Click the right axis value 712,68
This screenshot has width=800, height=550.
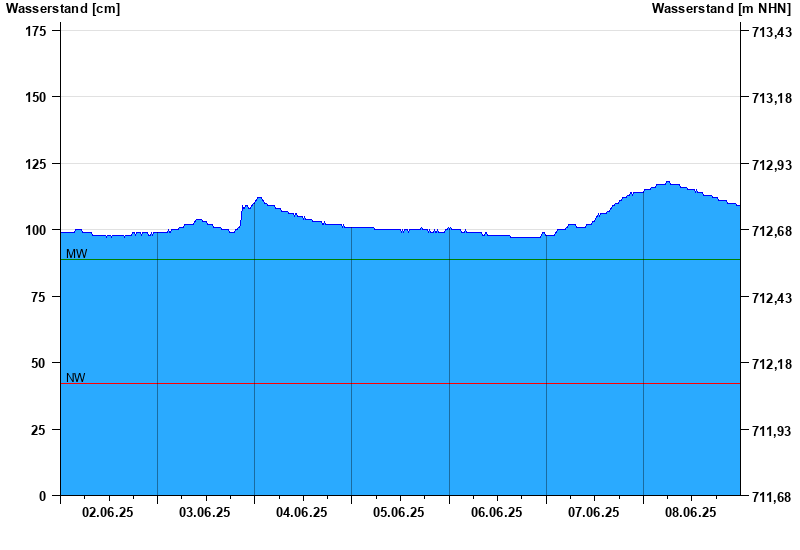(x=772, y=231)
